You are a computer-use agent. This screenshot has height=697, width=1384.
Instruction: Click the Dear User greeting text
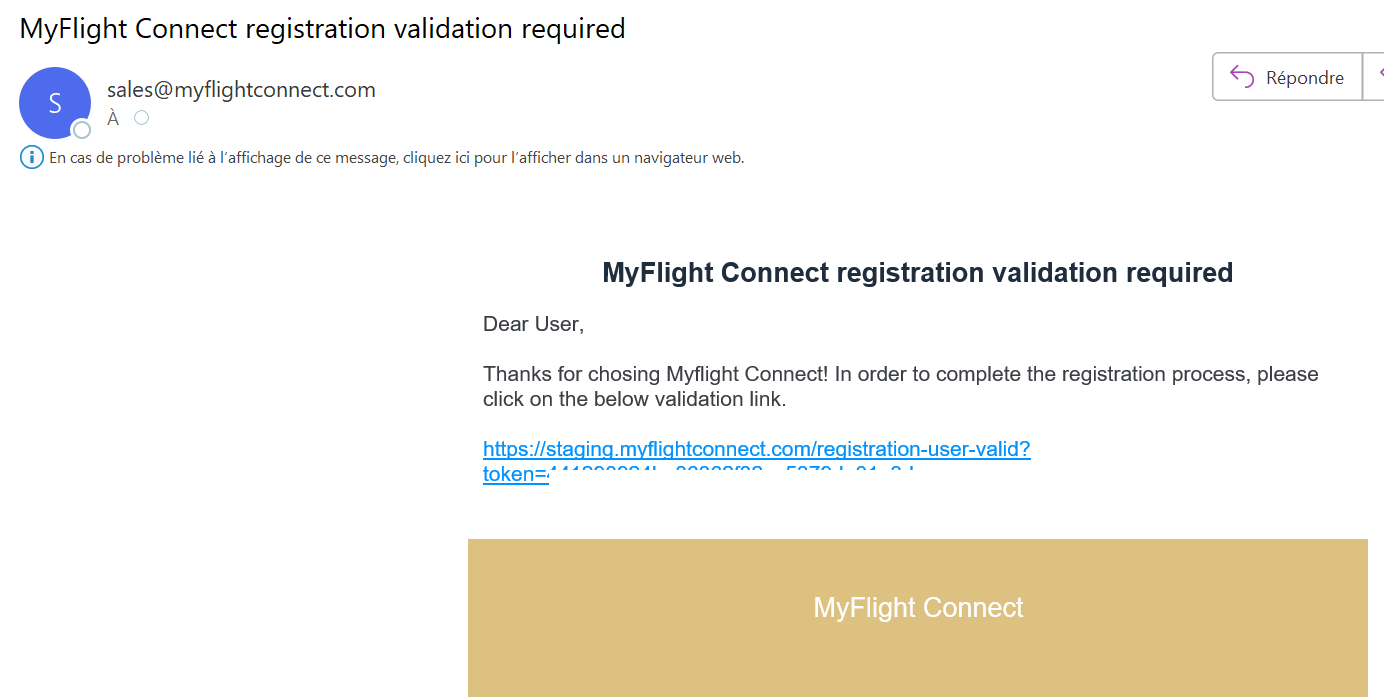533,324
